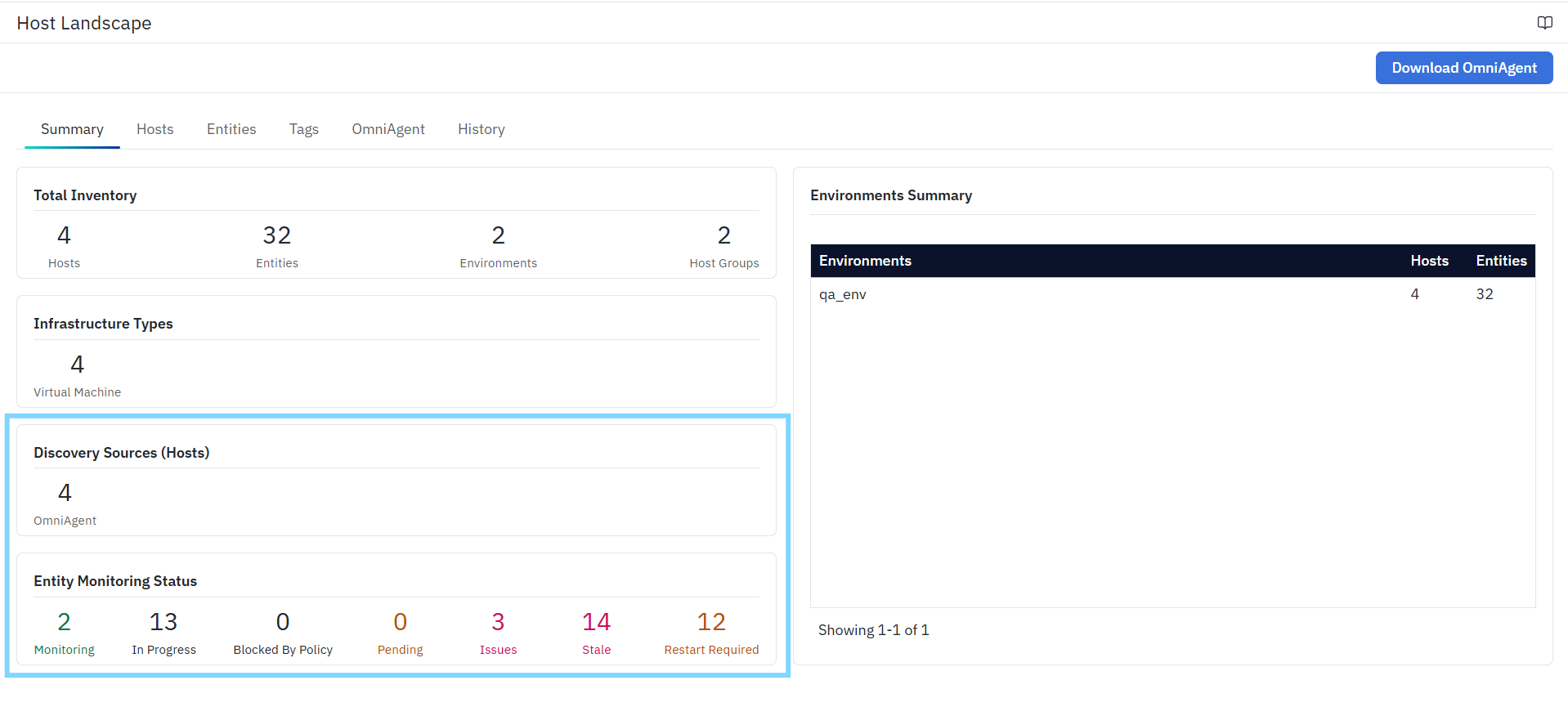The image size is (1568, 707).
Task: Open the Entities tab
Action: click(x=231, y=129)
